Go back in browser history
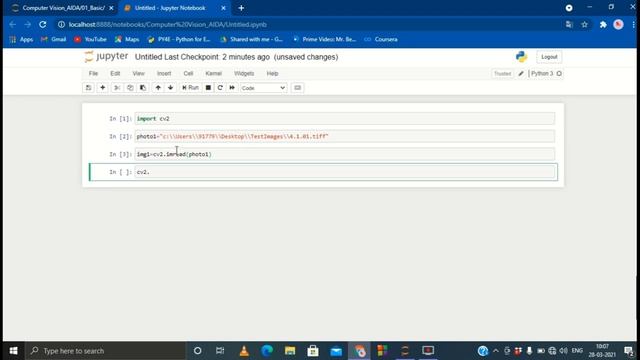 click(13, 24)
